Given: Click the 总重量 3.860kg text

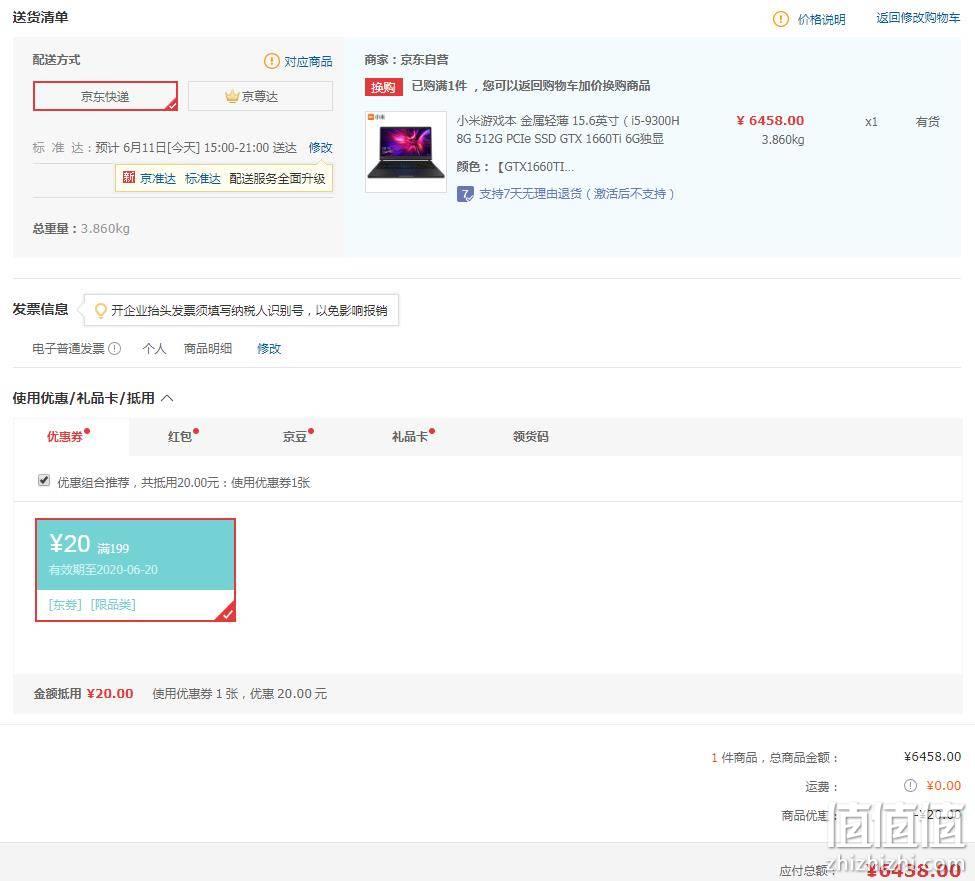Looking at the screenshot, I should (x=81, y=229).
